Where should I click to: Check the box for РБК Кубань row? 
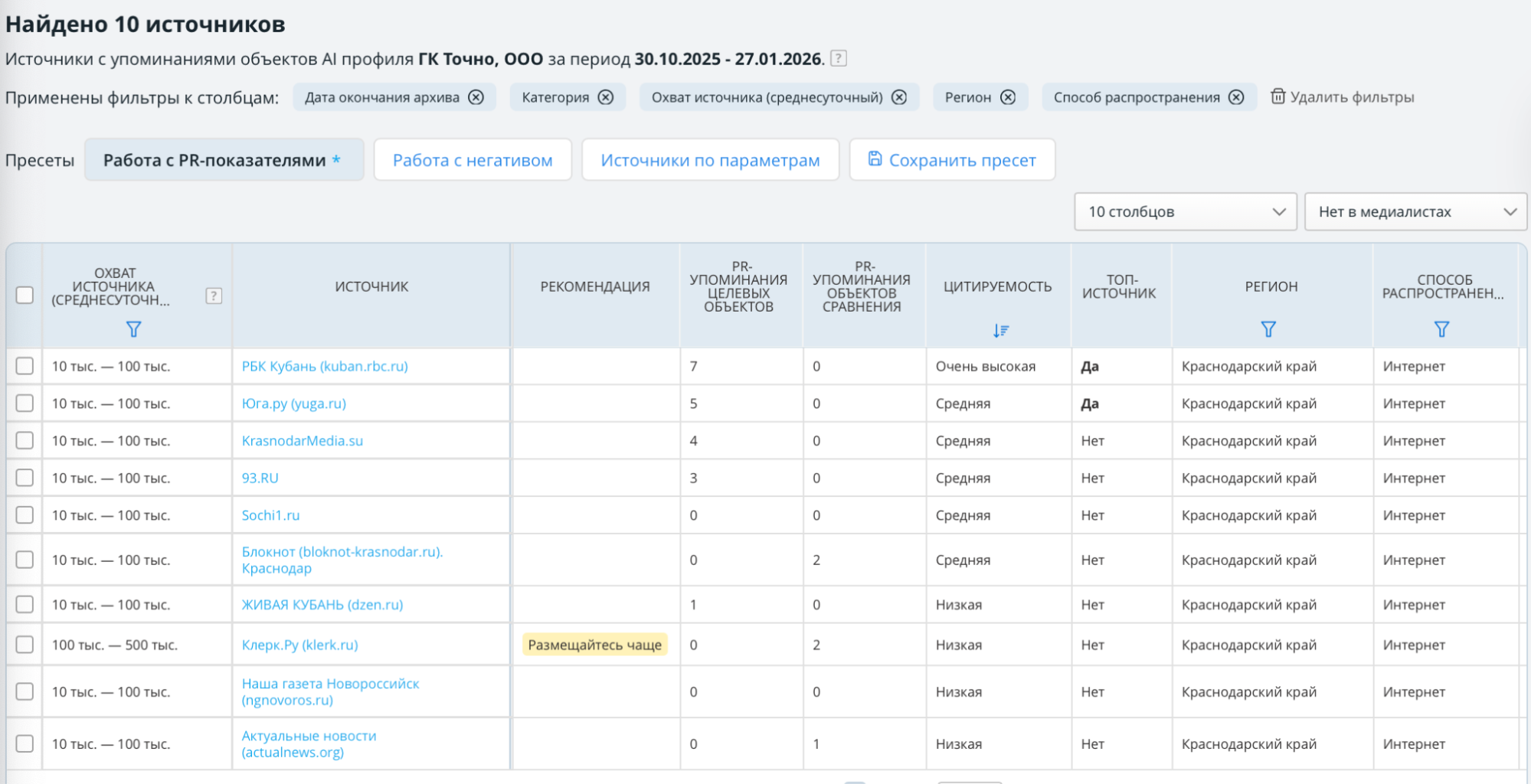[x=25, y=366]
